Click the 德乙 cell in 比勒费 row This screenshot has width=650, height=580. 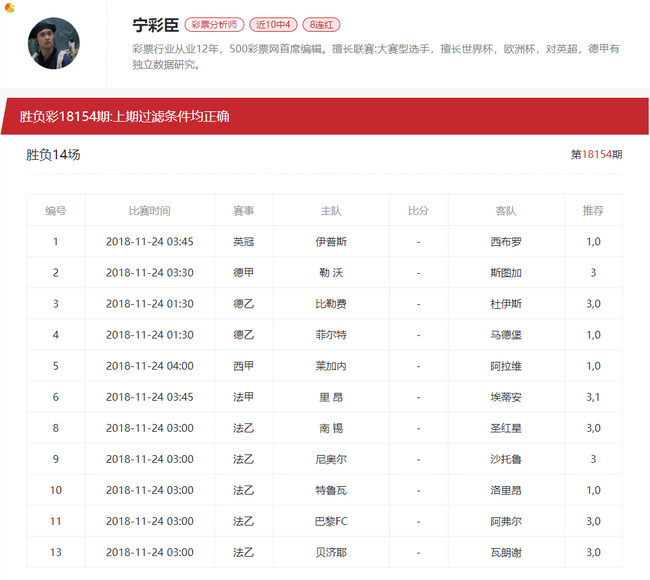[243, 303]
